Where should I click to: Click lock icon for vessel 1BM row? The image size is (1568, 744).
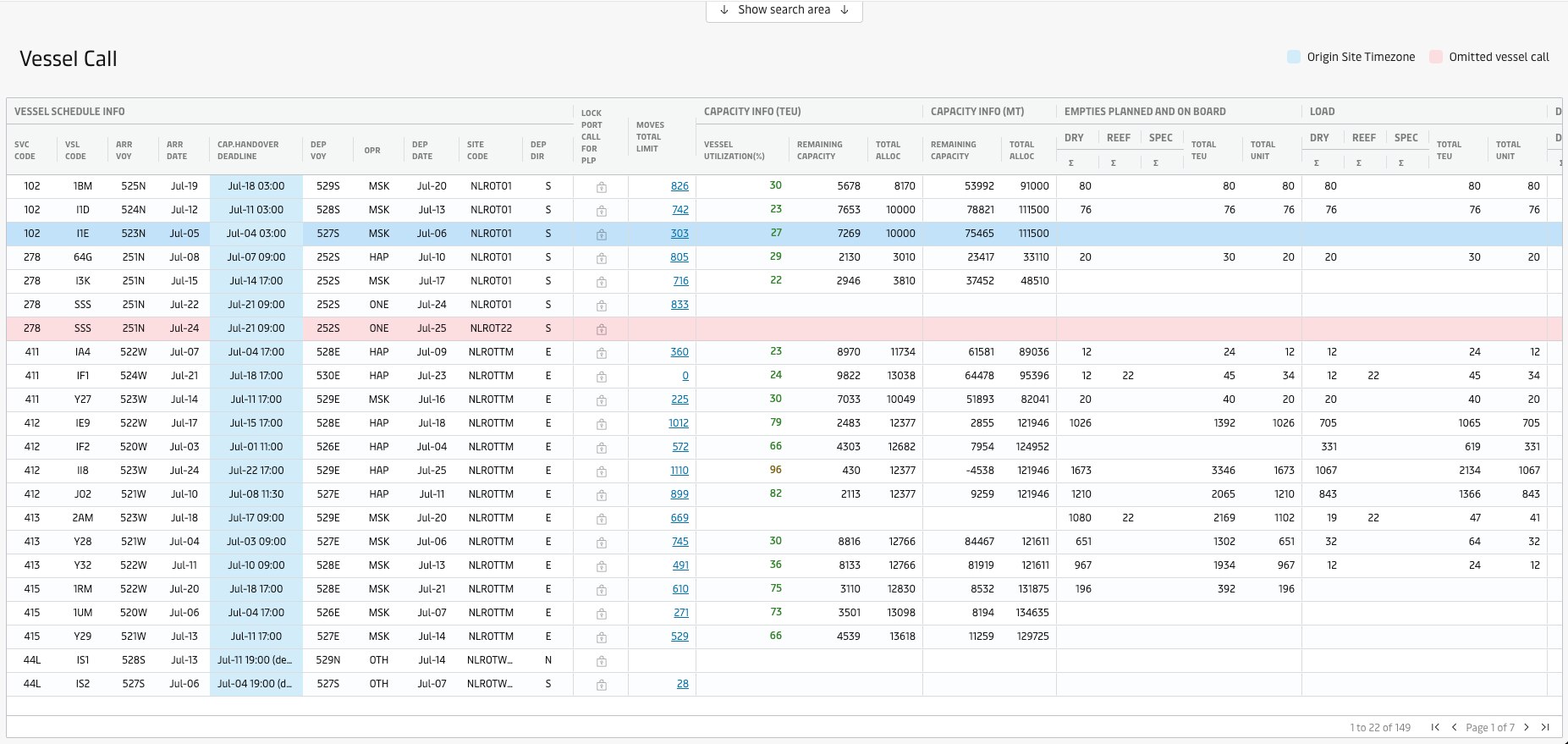(601, 186)
